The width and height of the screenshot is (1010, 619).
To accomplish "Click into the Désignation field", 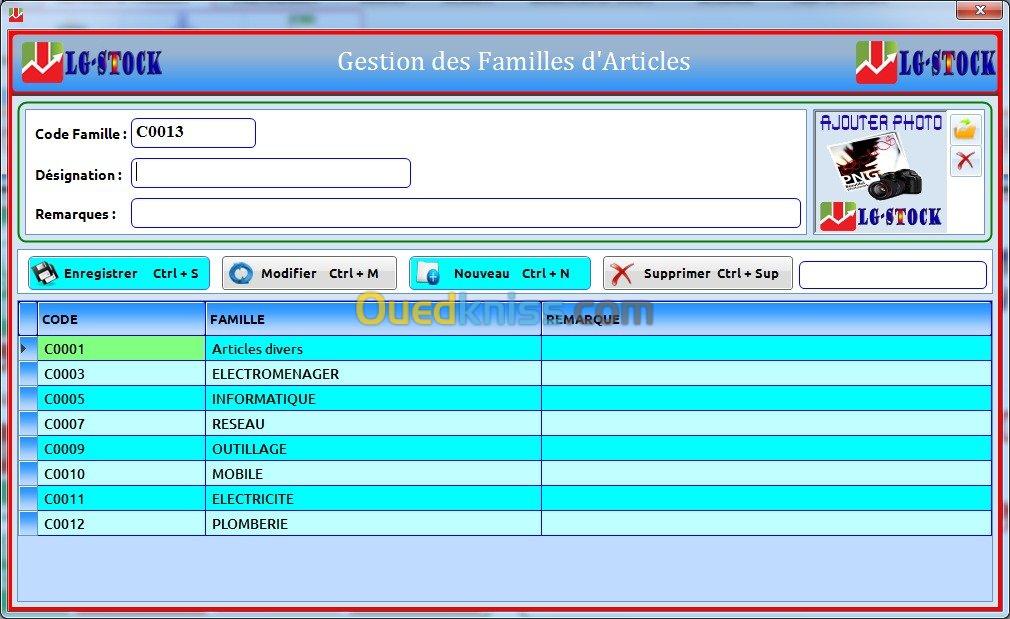I will click(271, 173).
